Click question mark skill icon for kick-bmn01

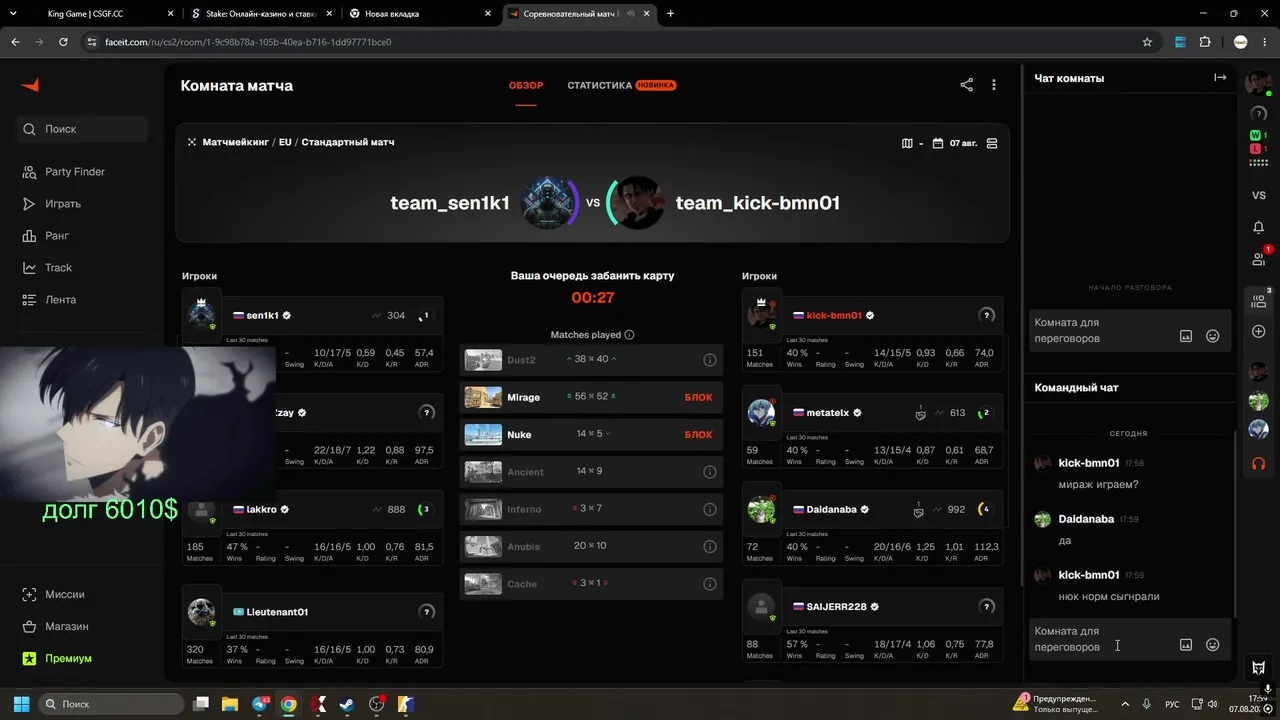987,315
